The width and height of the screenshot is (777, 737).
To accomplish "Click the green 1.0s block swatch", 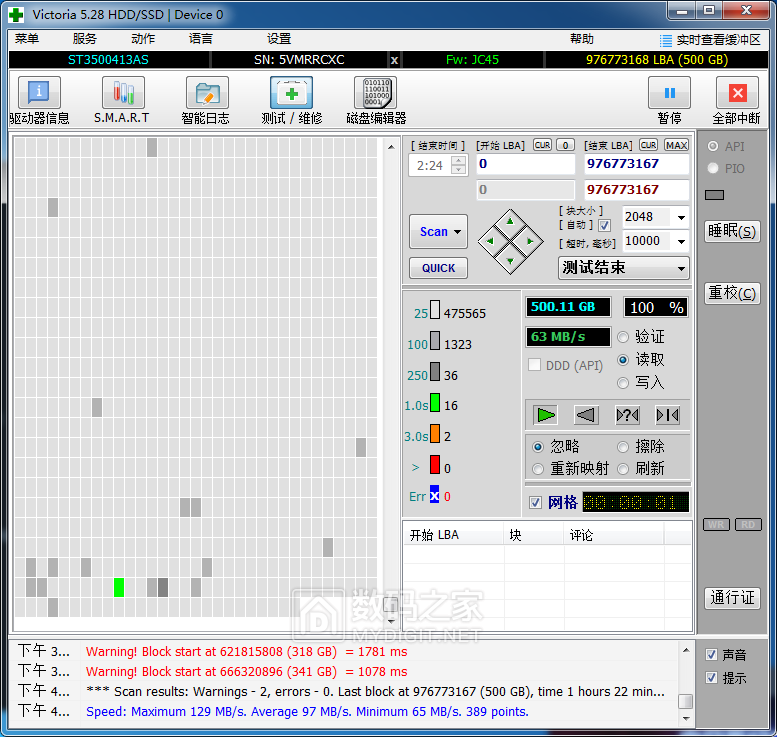I will coord(435,402).
